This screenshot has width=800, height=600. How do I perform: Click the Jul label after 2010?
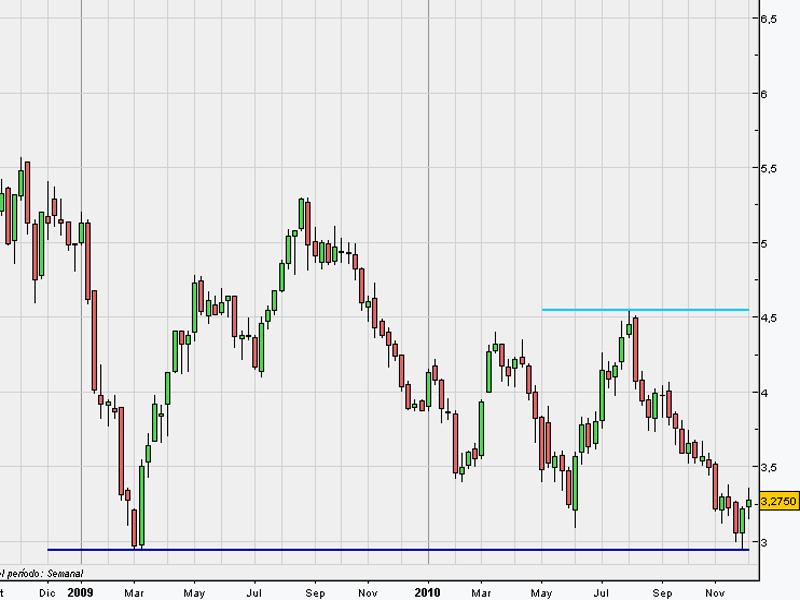tap(602, 593)
